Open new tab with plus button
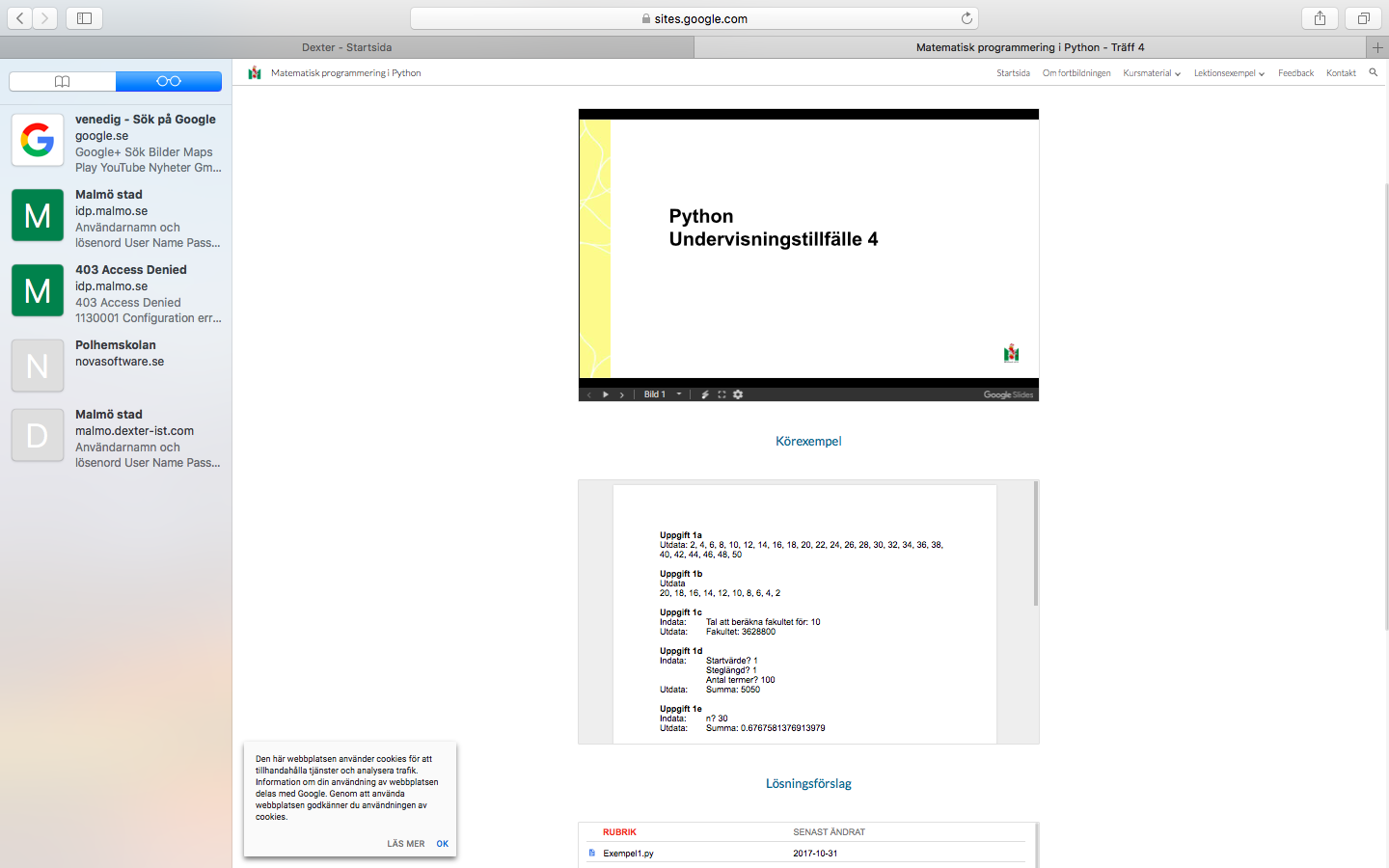The height and width of the screenshot is (868, 1389). tap(1377, 47)
